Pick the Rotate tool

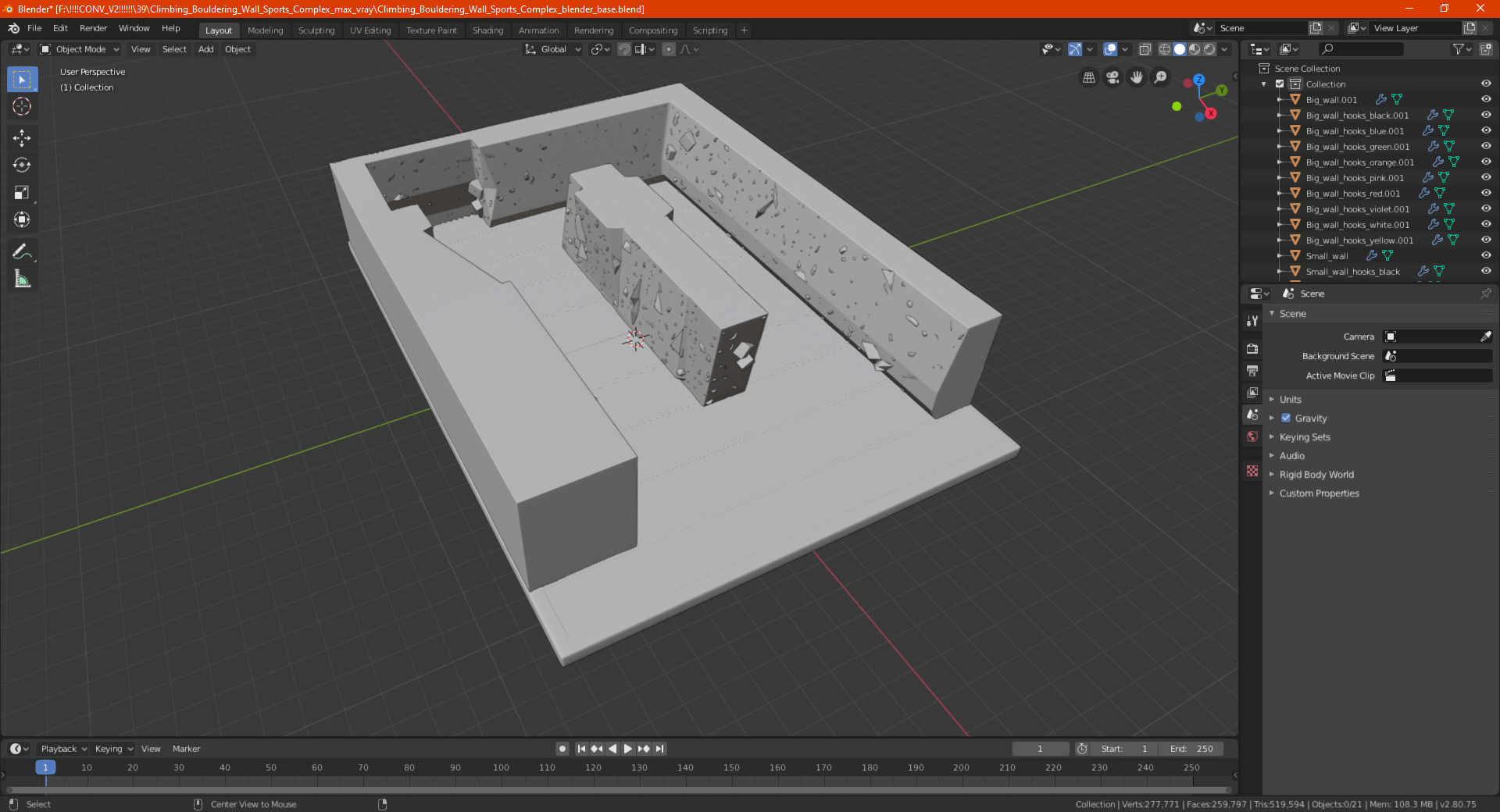[22, 165]
